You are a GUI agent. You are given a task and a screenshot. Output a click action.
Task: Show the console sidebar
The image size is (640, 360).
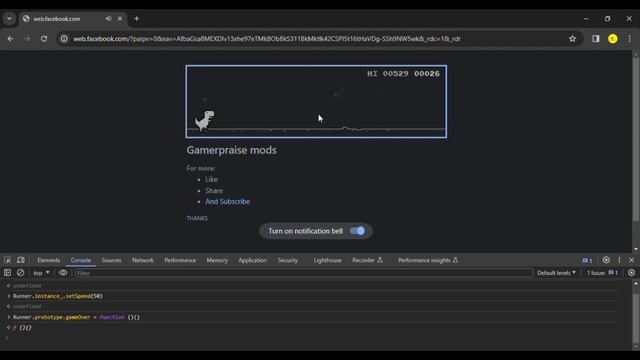click(7, 273)
